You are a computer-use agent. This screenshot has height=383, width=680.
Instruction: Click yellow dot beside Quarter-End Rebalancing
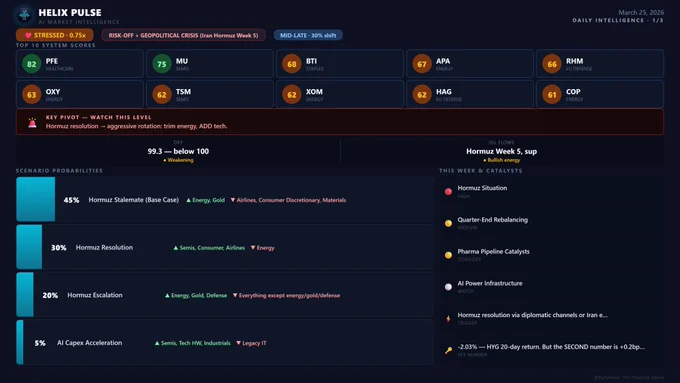(448, 223)
